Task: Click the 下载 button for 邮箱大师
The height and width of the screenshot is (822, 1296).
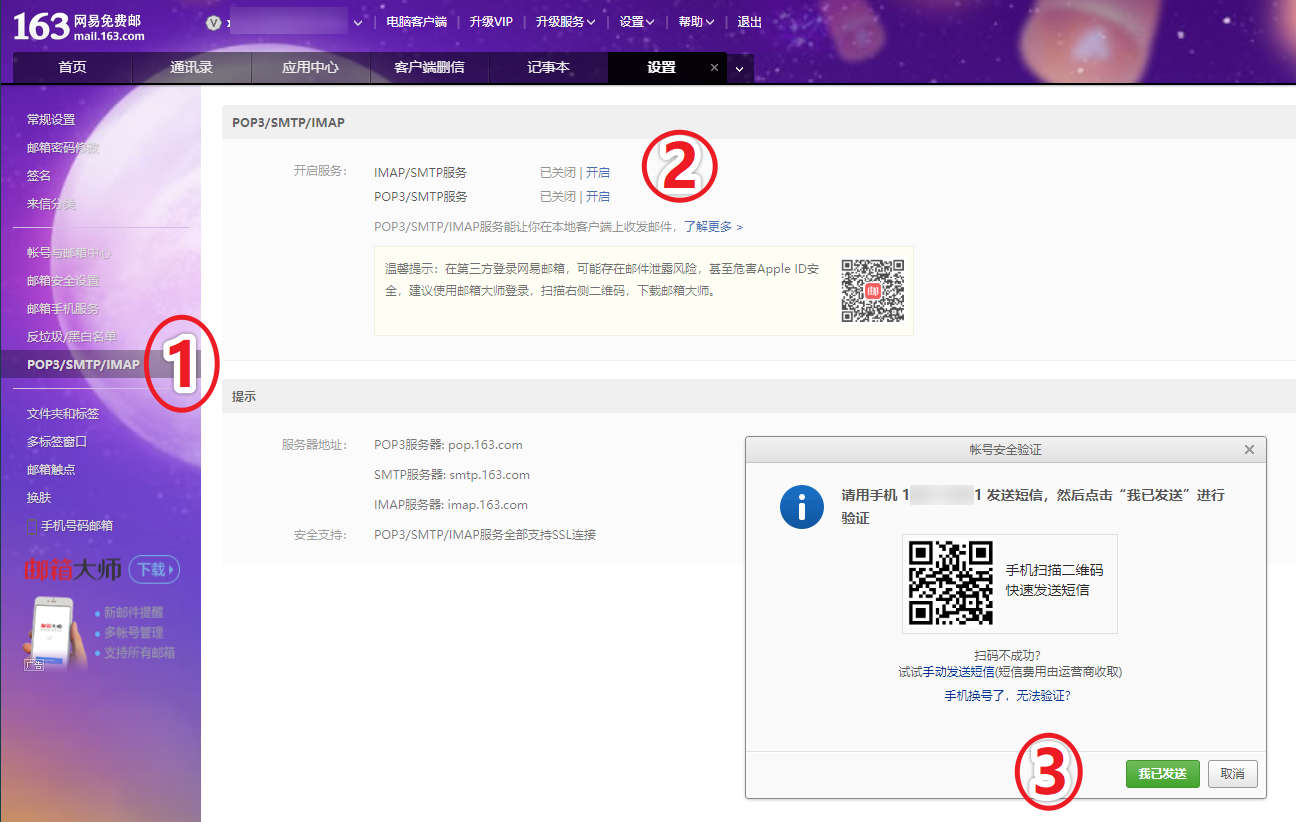Action: (154, 570)
